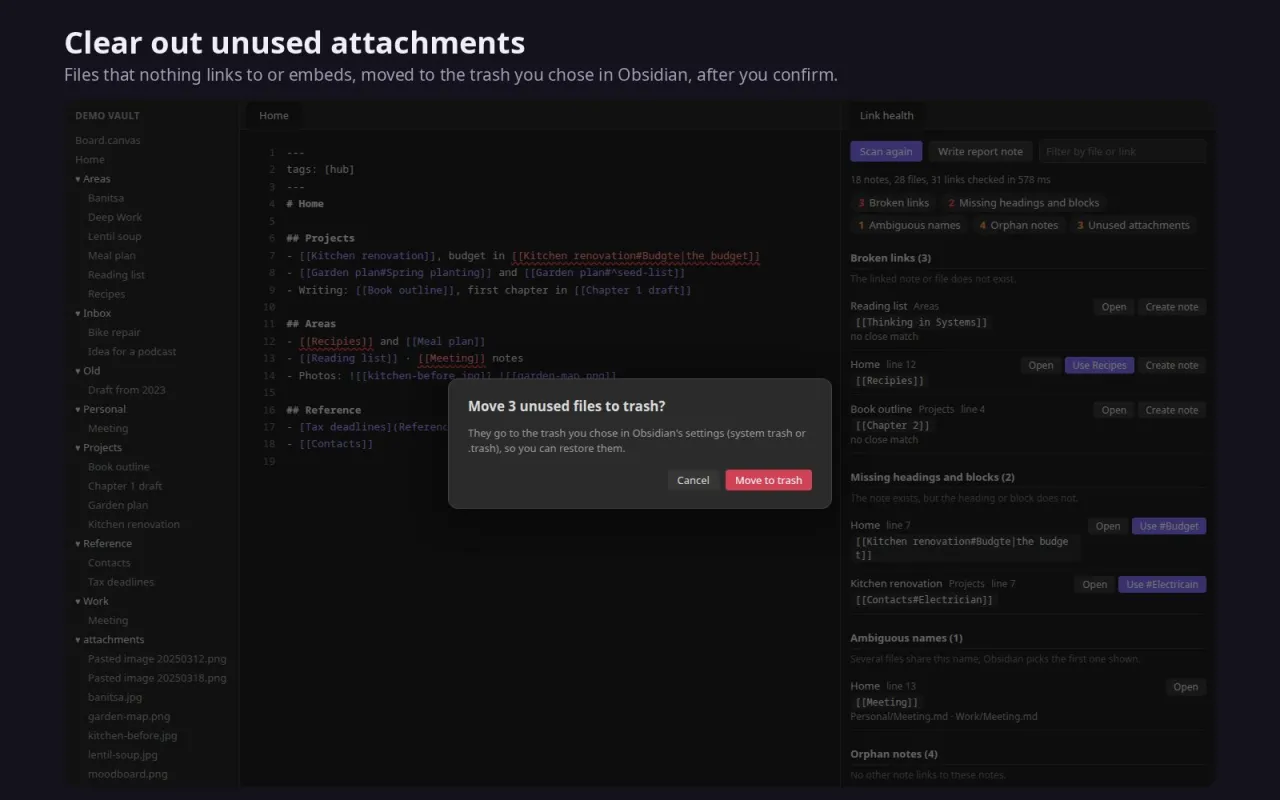Select the Orphan notes chip
This screenshot has width=1280, height=800.
(1018, 226)
